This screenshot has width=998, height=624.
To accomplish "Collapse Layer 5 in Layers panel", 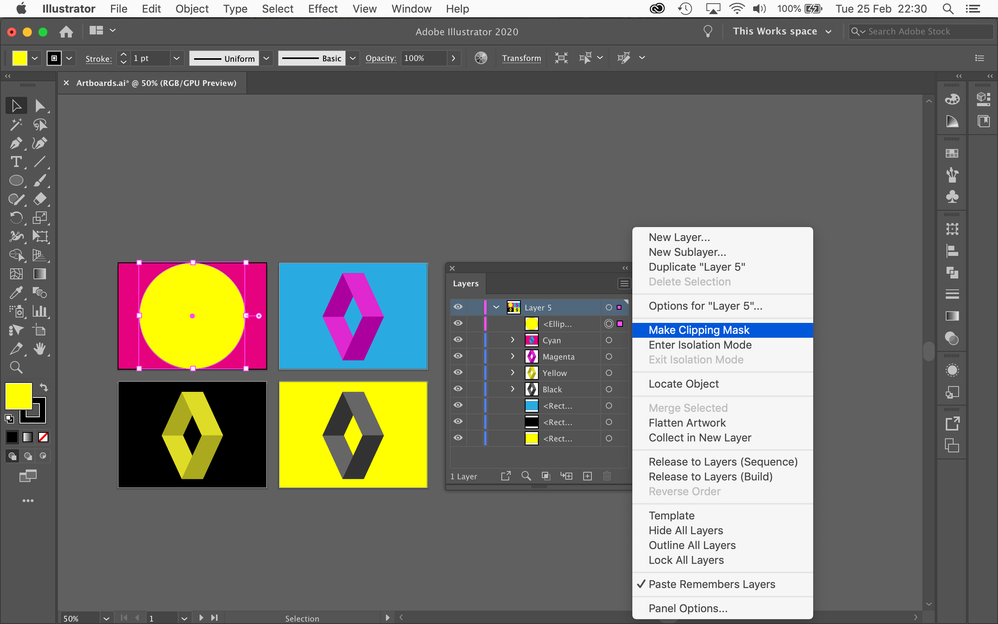I will [x=496, y=307].
